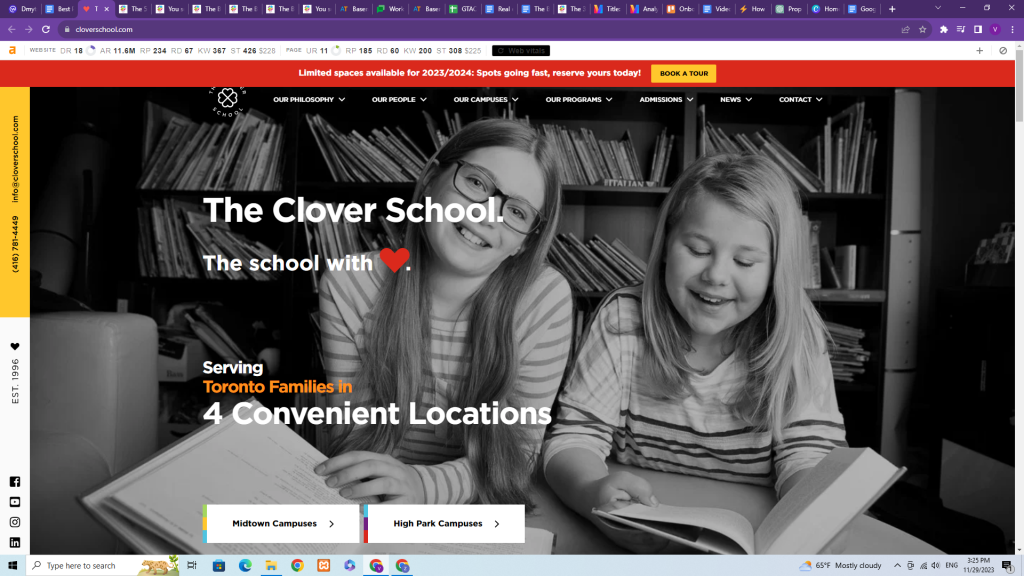Screen dimensions: 1024x576
Task: Expand the Our Campuses menu
Action: point(486,100)
